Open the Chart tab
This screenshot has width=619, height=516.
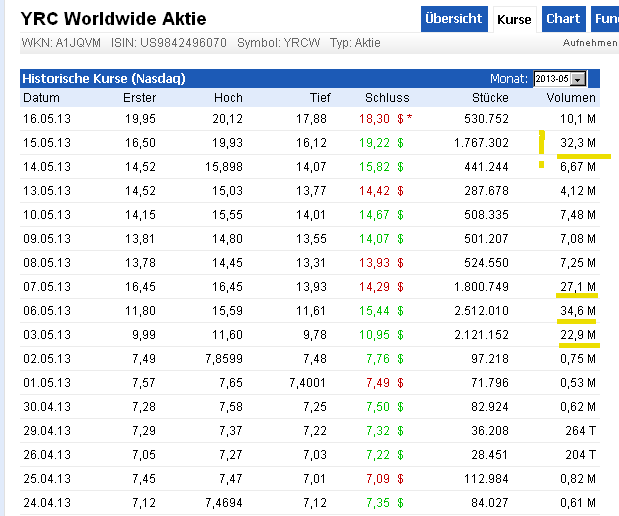[x=563, y=18]
